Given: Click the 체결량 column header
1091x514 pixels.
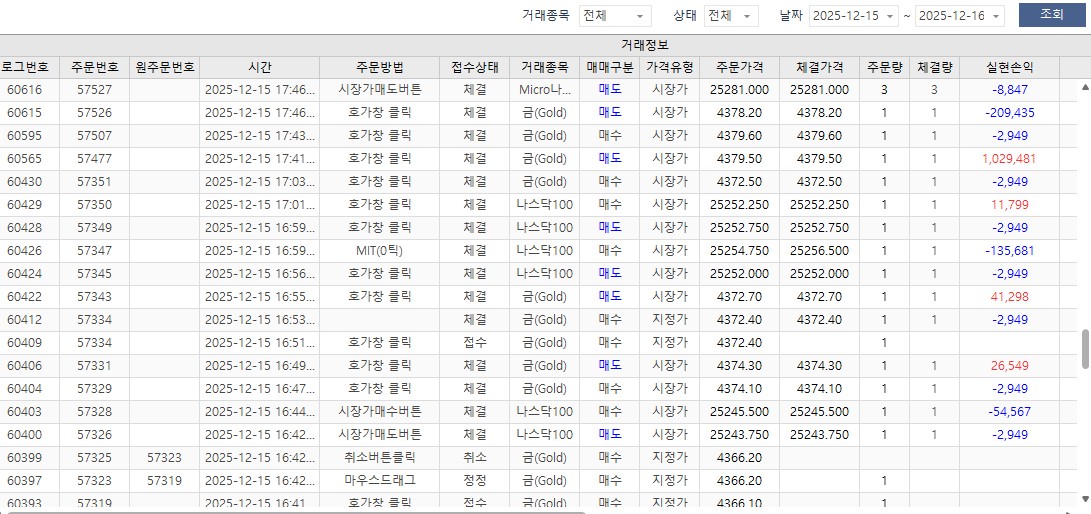Looking at the screenshot, I should pos(934,67).
